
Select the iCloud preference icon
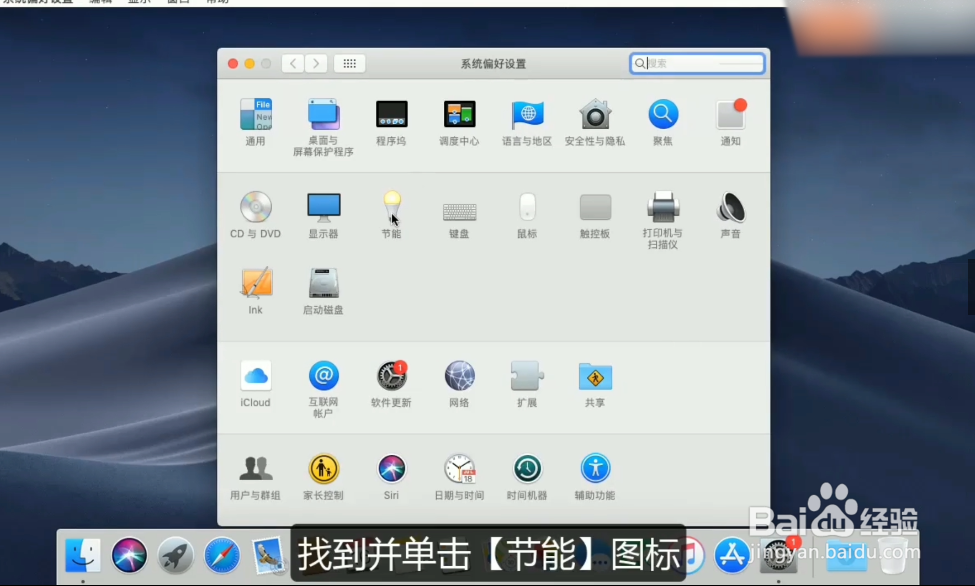click(255, 375)
